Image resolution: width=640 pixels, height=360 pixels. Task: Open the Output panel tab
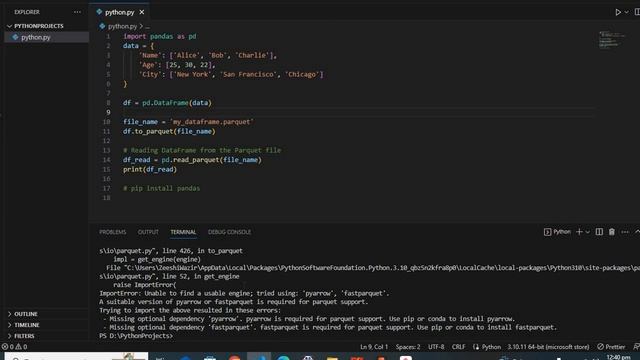[x=148, y=232]
